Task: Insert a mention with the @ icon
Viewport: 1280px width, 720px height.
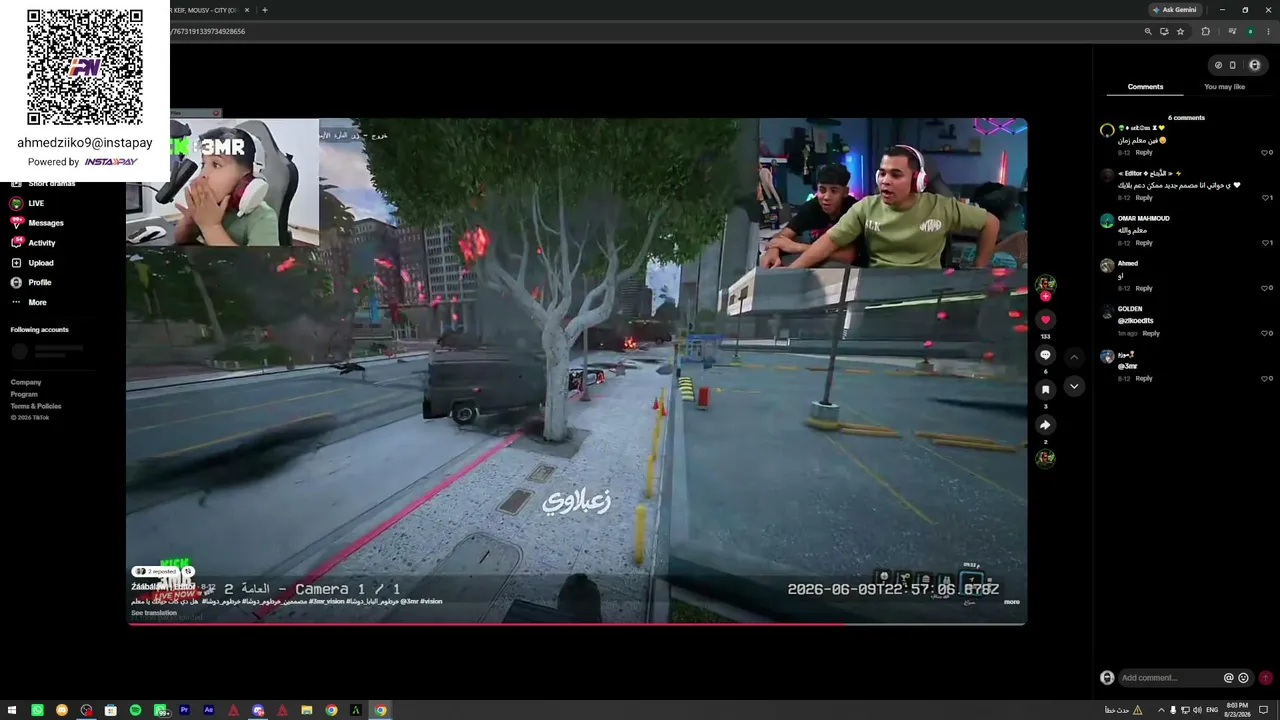Action: coord(1229,678)
